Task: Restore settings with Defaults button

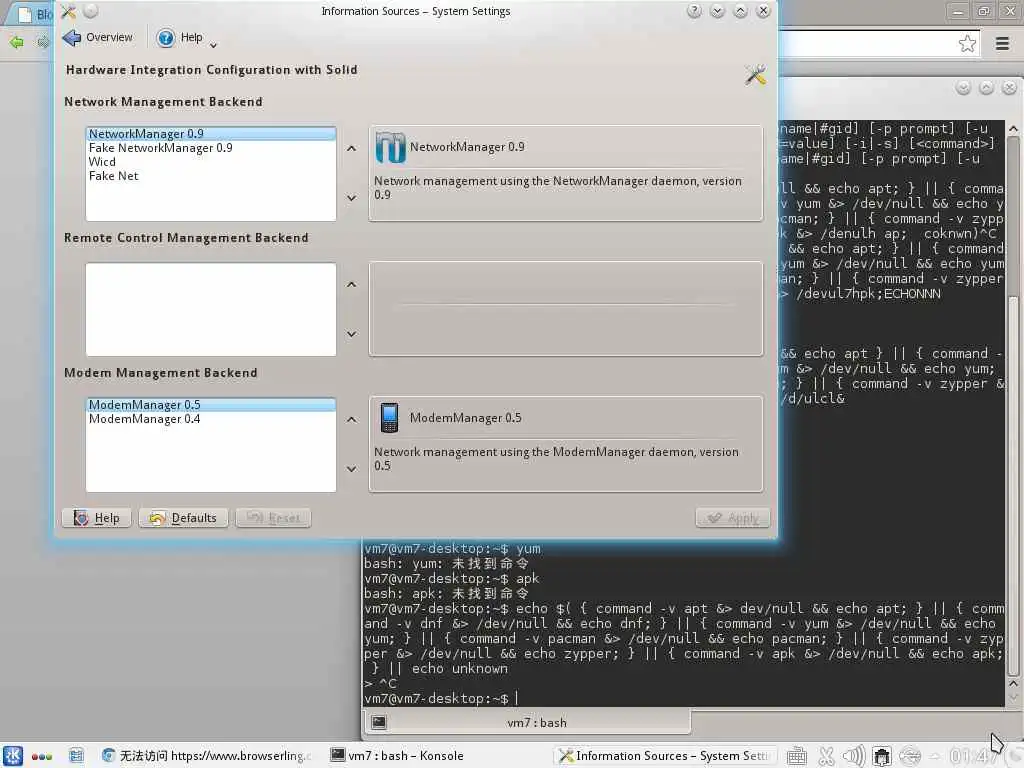Action: click(183, 518)
